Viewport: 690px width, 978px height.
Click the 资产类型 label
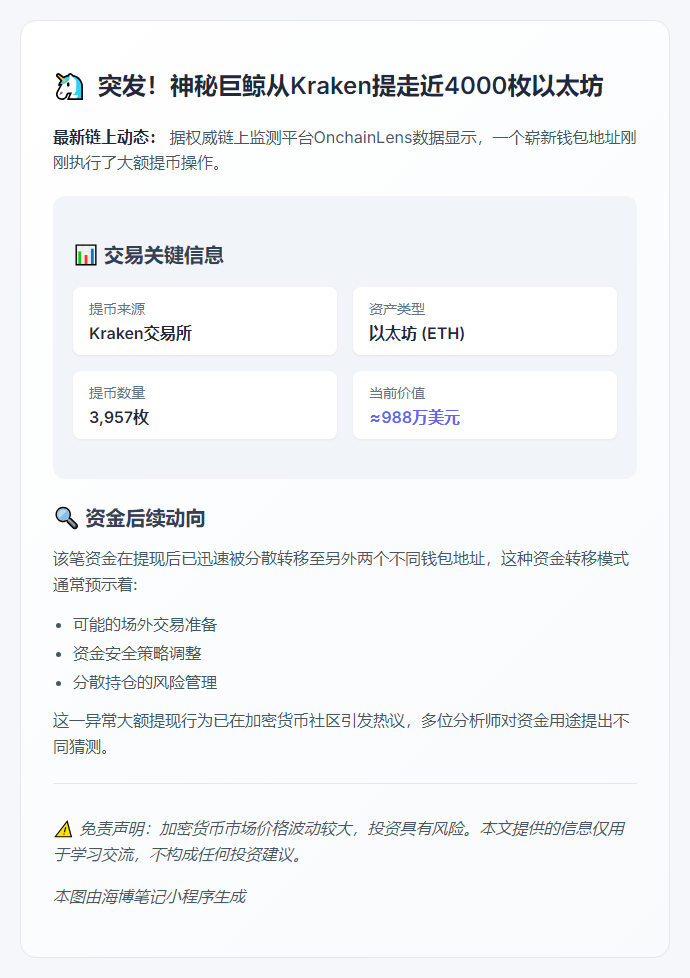tap(397, 309)
